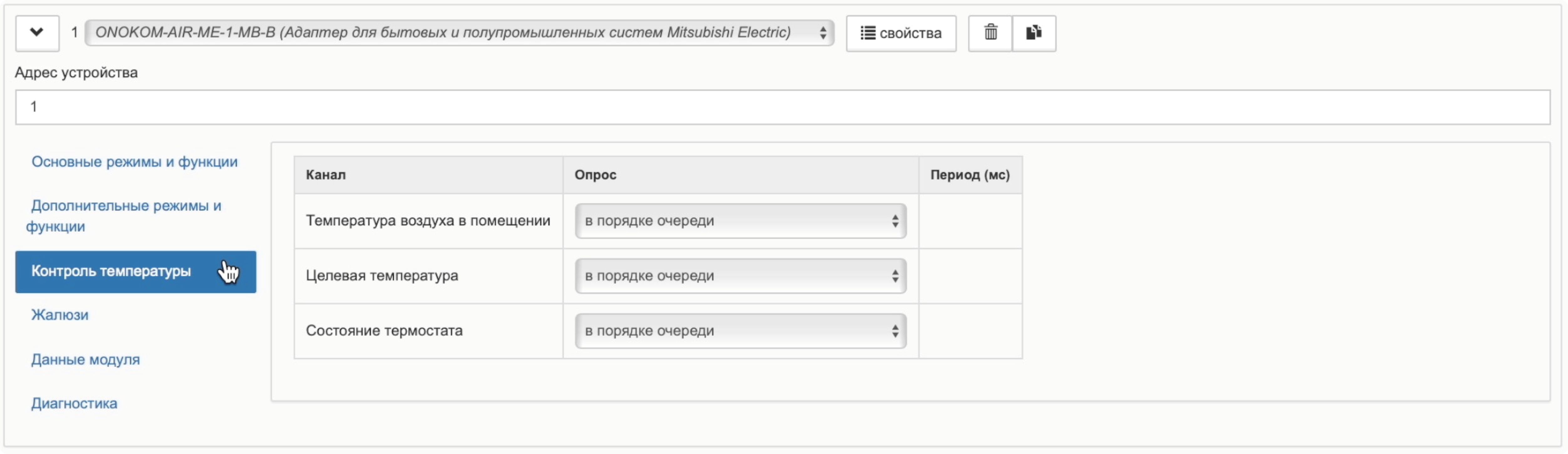1568x454 pixels.
Task: Open the ONOKOM-AIR-ME-1-MB-B device type dropdown
Action: pos(459,33)
